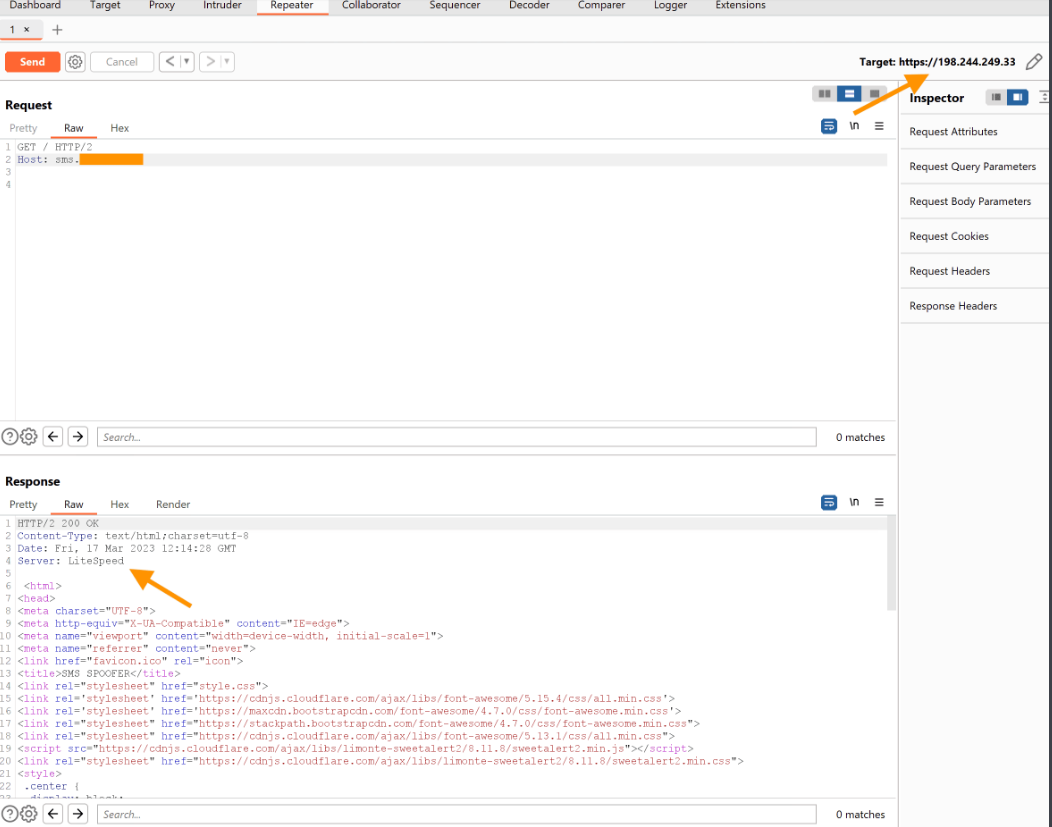Click the Send request button
Image resolution: width=1052 pixels, height=827 pixels.
tap(32, 62)
